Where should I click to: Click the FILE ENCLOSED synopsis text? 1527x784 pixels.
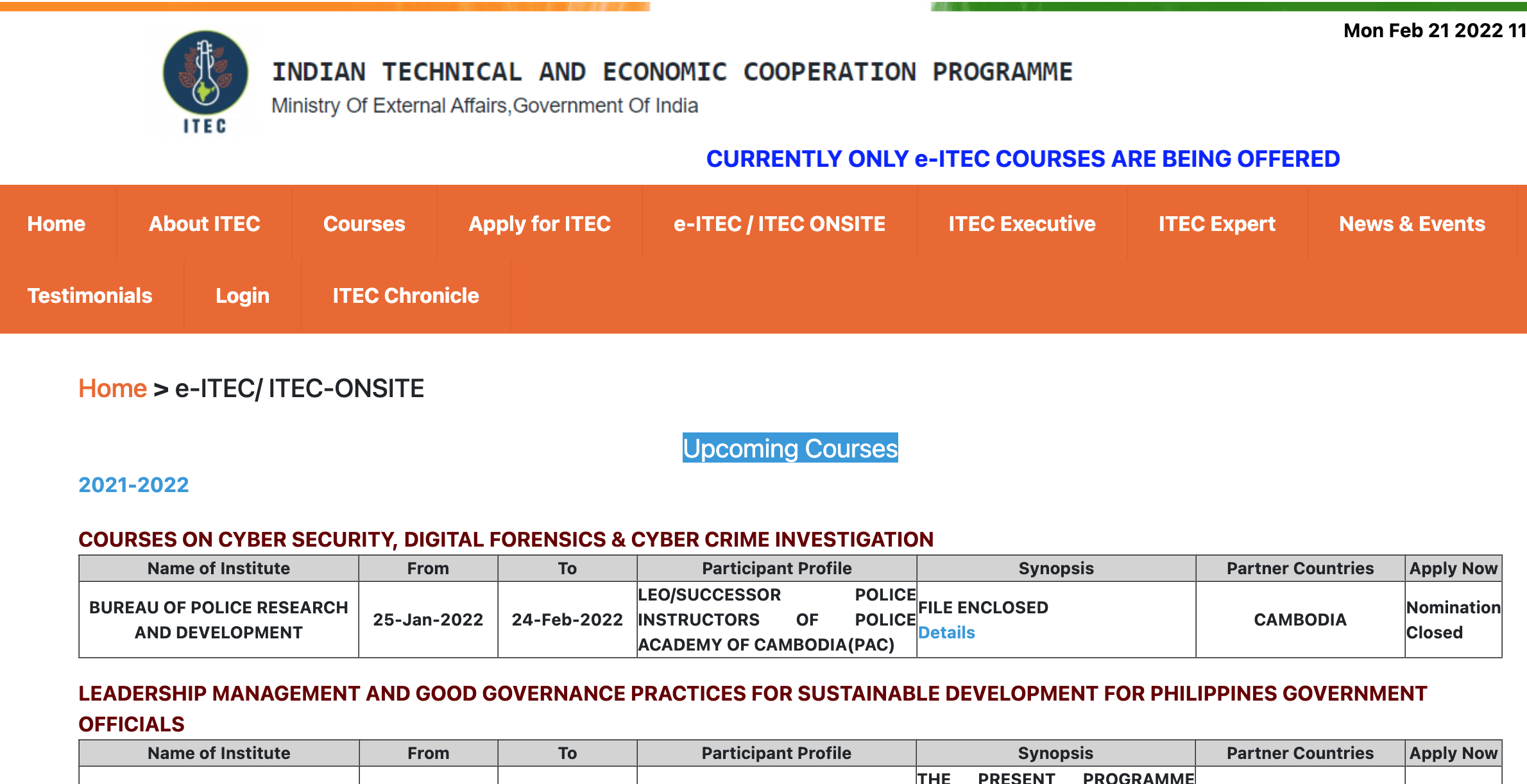[983, 608]
